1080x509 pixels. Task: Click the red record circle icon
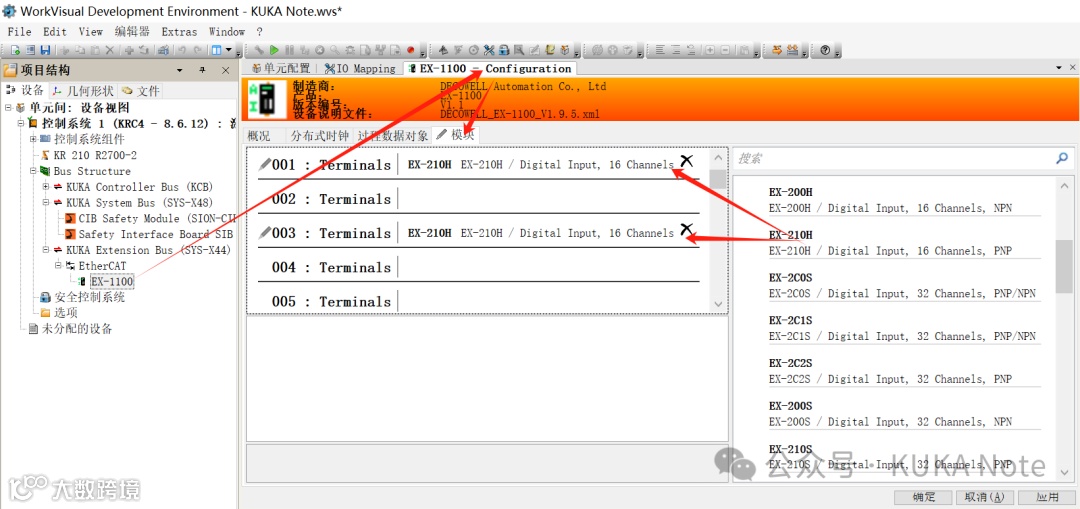tap(411, 50)
